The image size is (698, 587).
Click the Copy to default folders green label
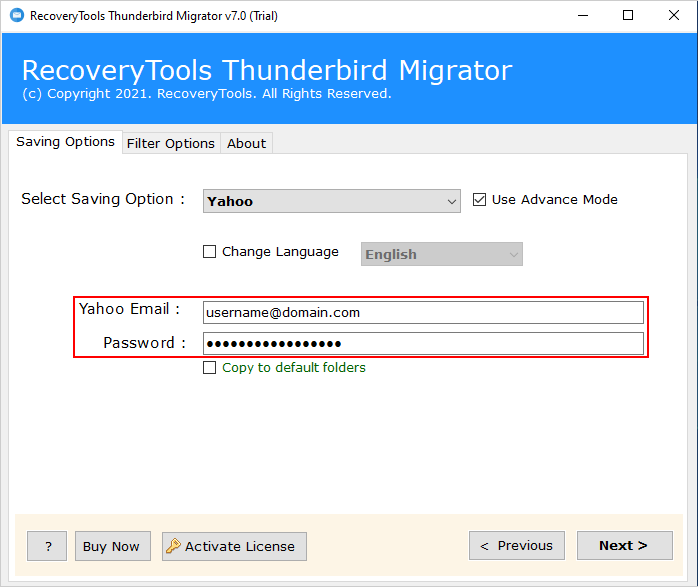(294, 368)
